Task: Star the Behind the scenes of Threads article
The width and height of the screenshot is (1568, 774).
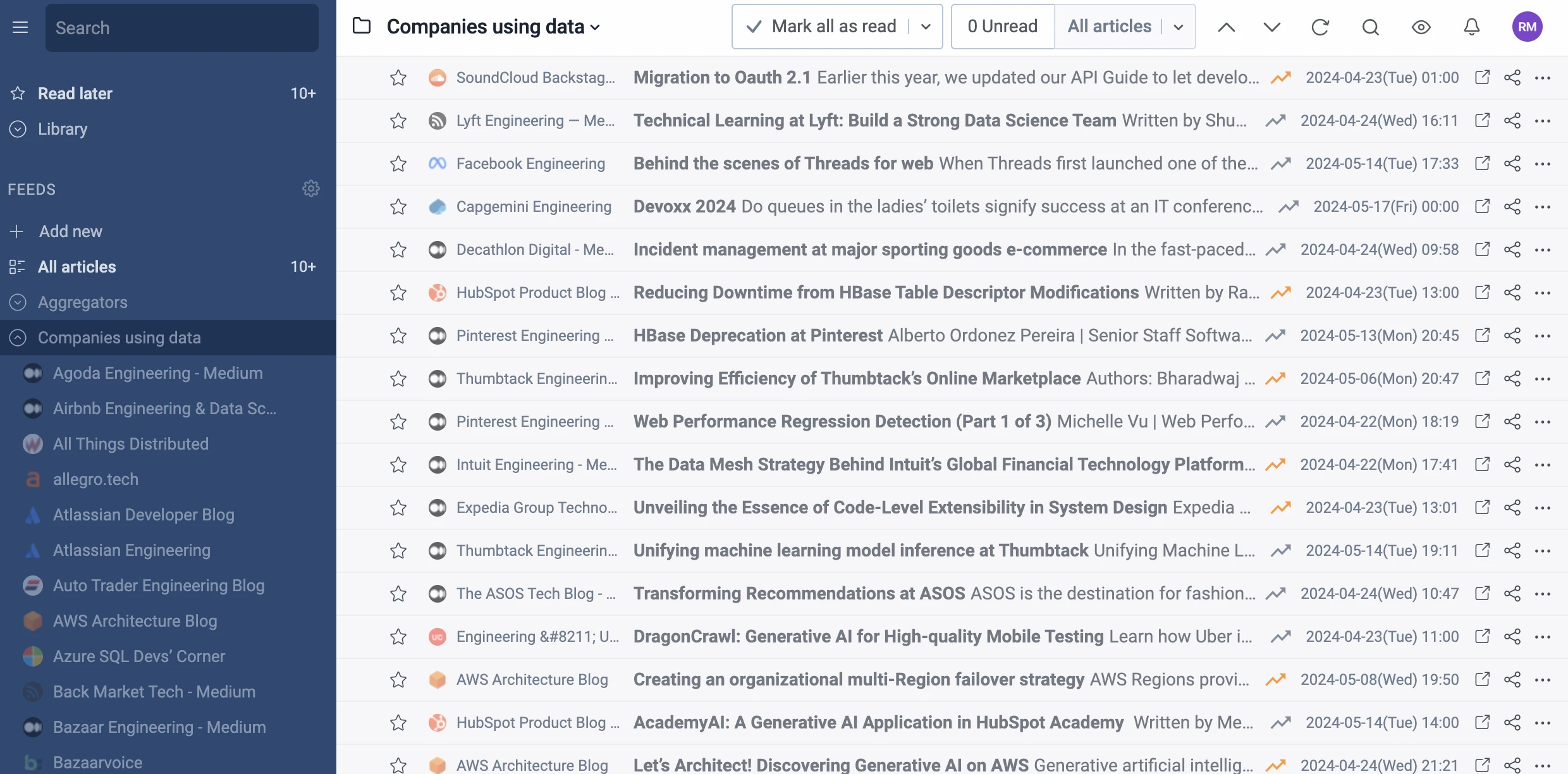Action: pos(398,164)
